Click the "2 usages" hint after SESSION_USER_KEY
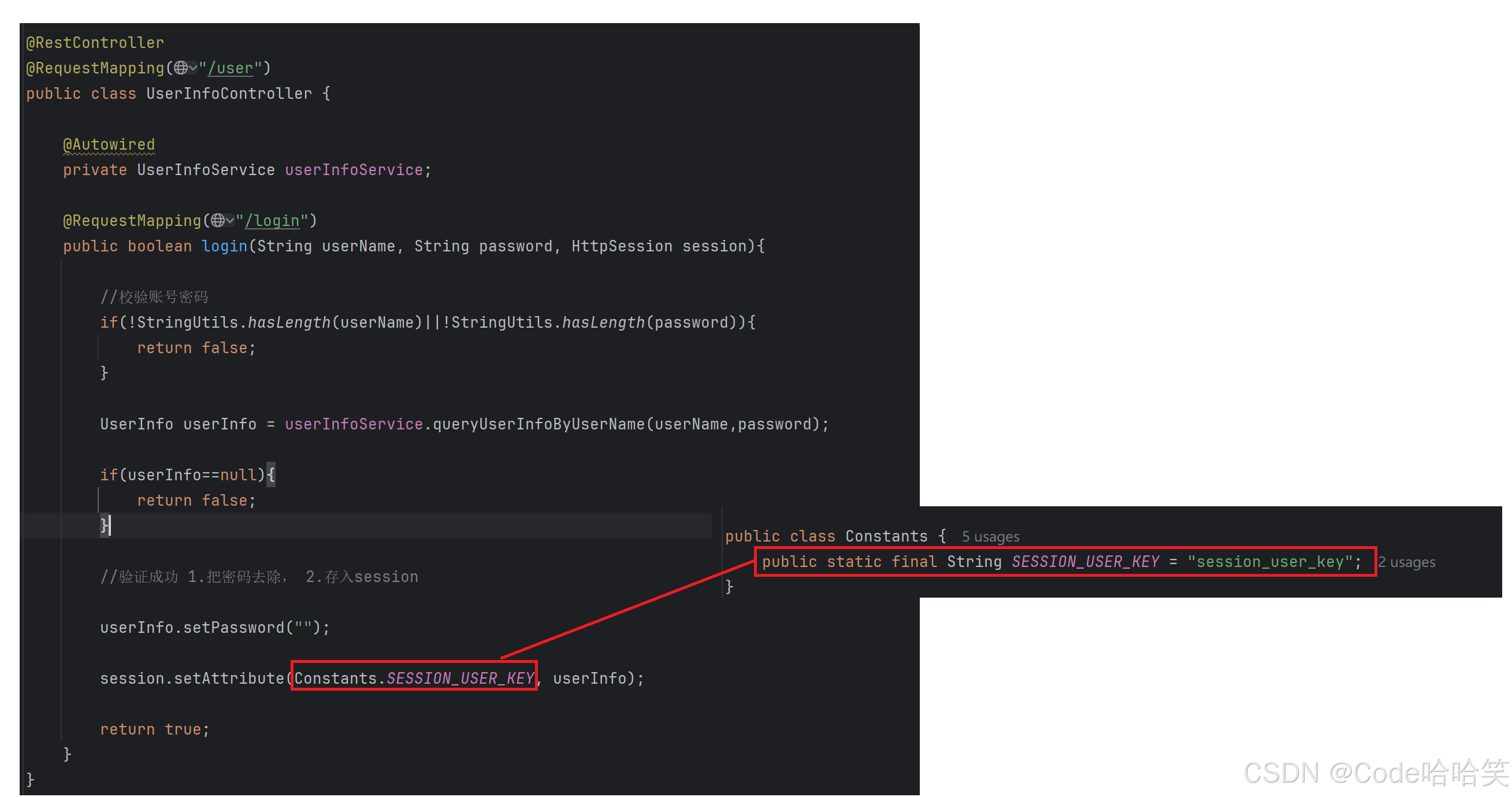 pyautogui.click(x=1406, y=562)
